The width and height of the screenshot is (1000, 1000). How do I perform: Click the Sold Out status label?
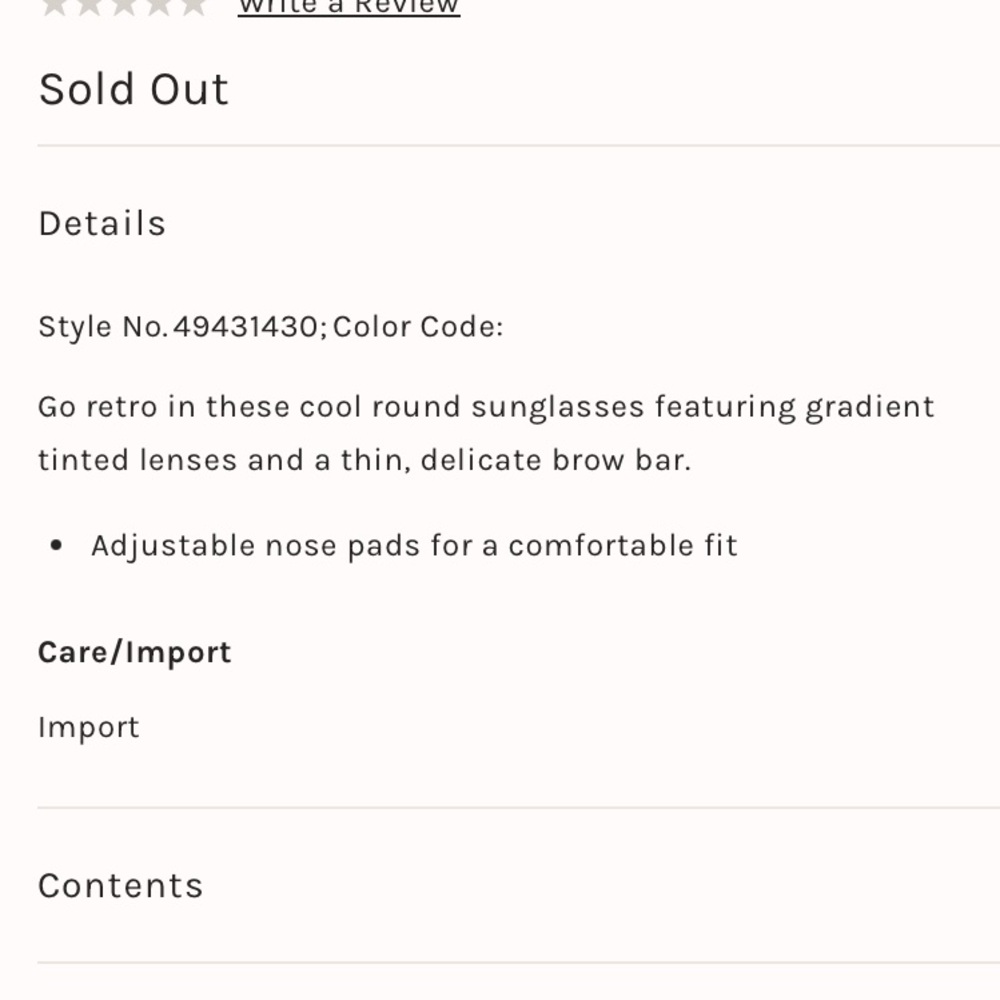tap(133, 89)
